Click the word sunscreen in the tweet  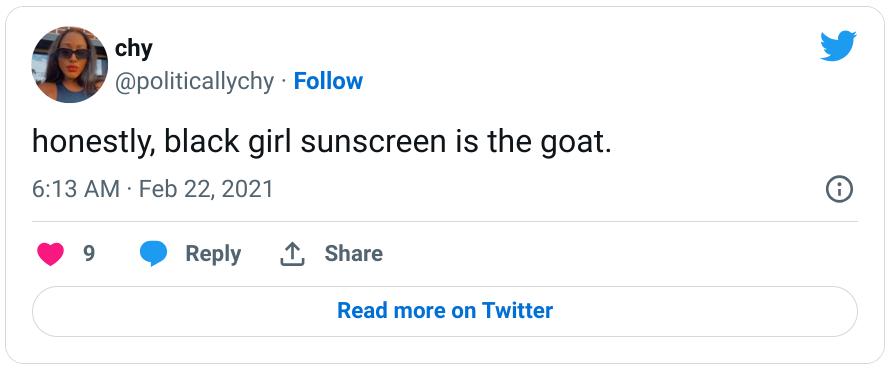coord(373,143)
